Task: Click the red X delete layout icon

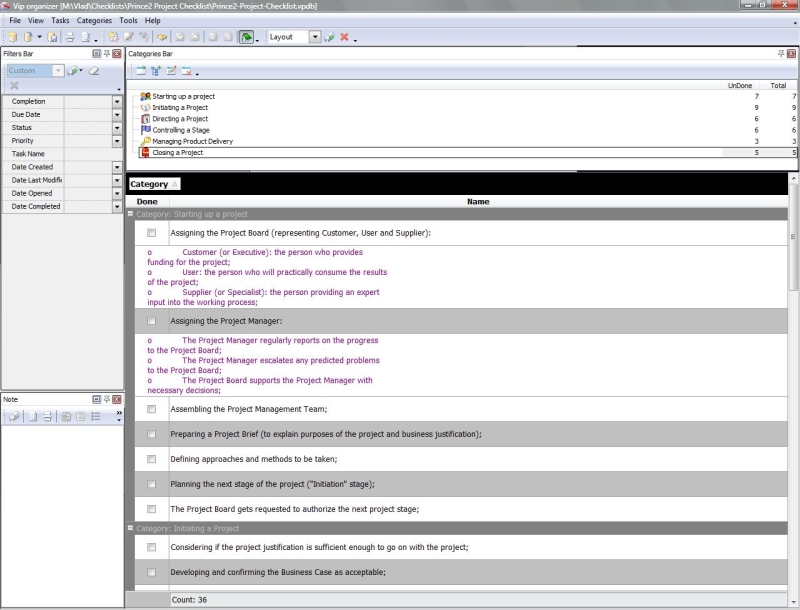Action: pyautogui.click(x=344, y=37)
